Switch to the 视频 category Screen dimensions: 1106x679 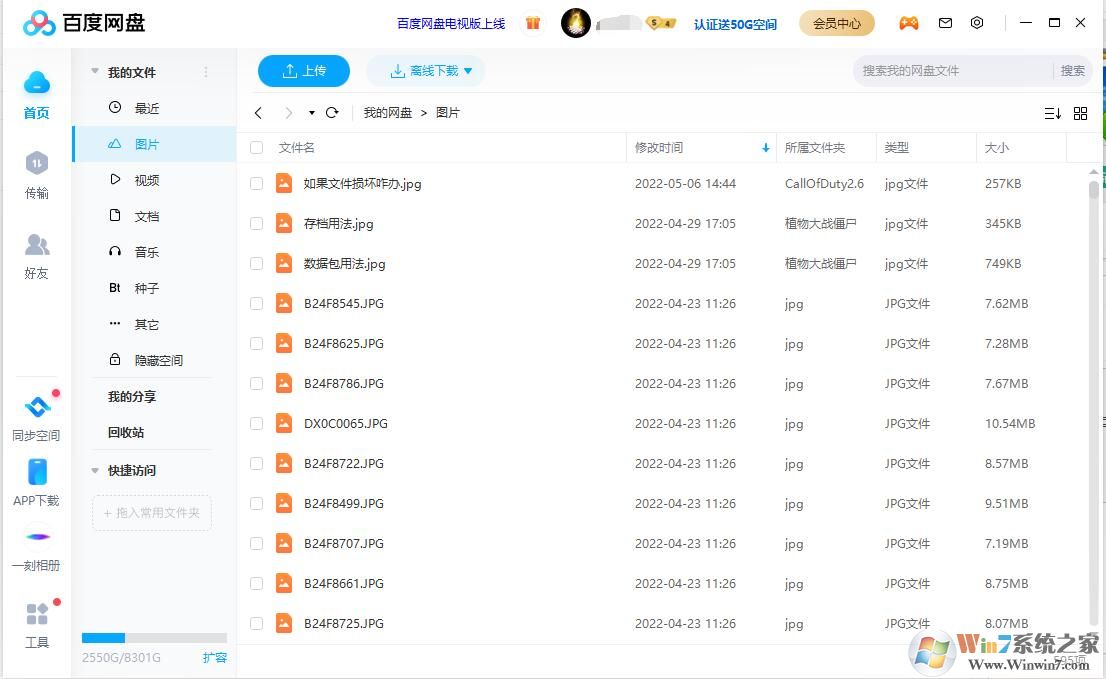(145, 179)
